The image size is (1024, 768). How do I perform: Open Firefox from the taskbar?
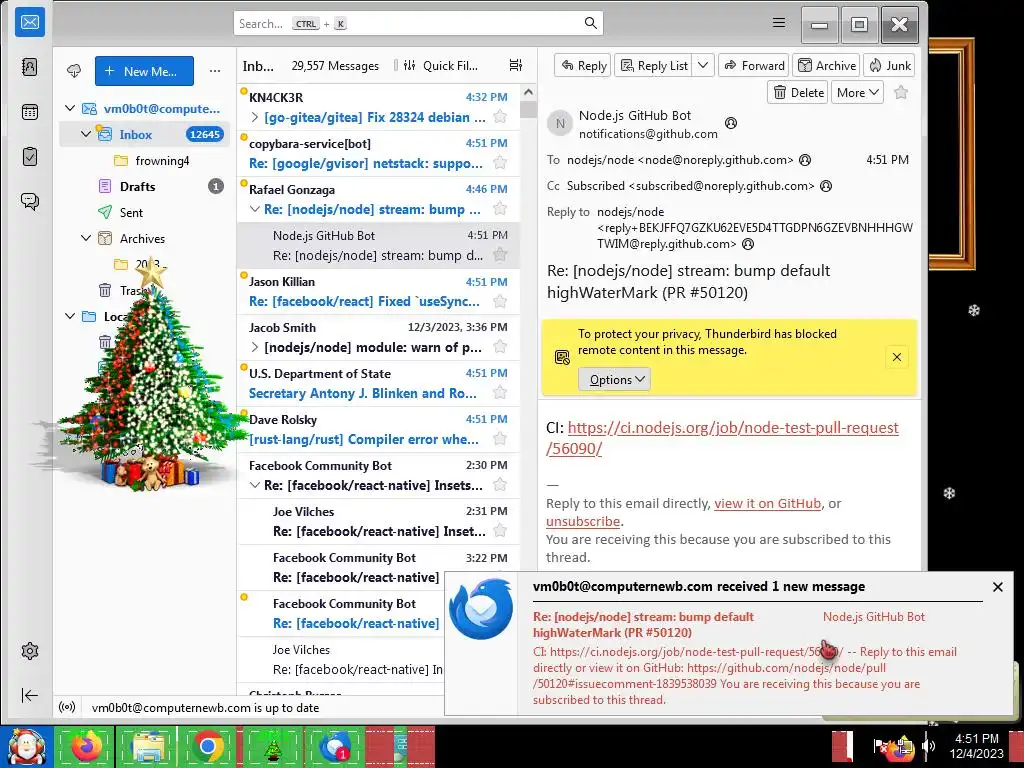coord(86,746)
